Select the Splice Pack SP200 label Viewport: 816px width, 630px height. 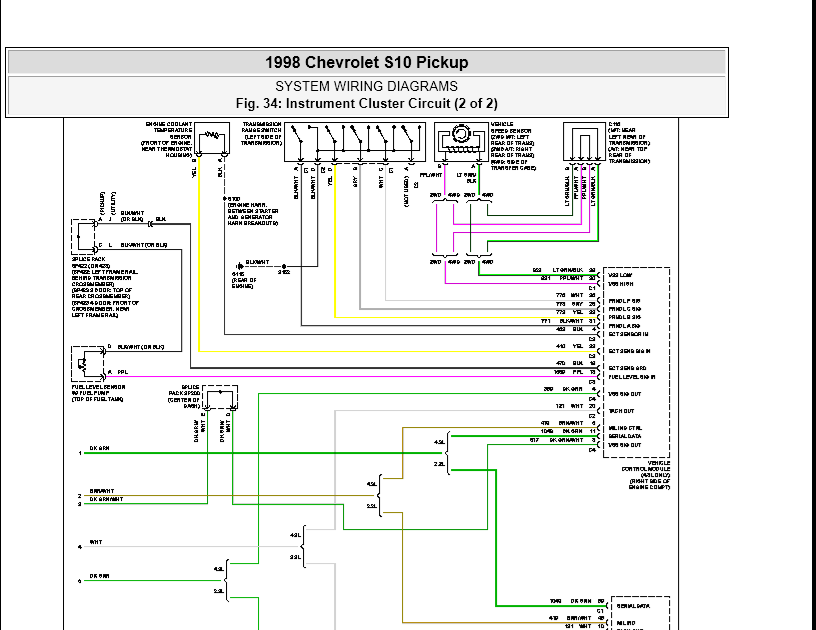click(x=184, y=396)
